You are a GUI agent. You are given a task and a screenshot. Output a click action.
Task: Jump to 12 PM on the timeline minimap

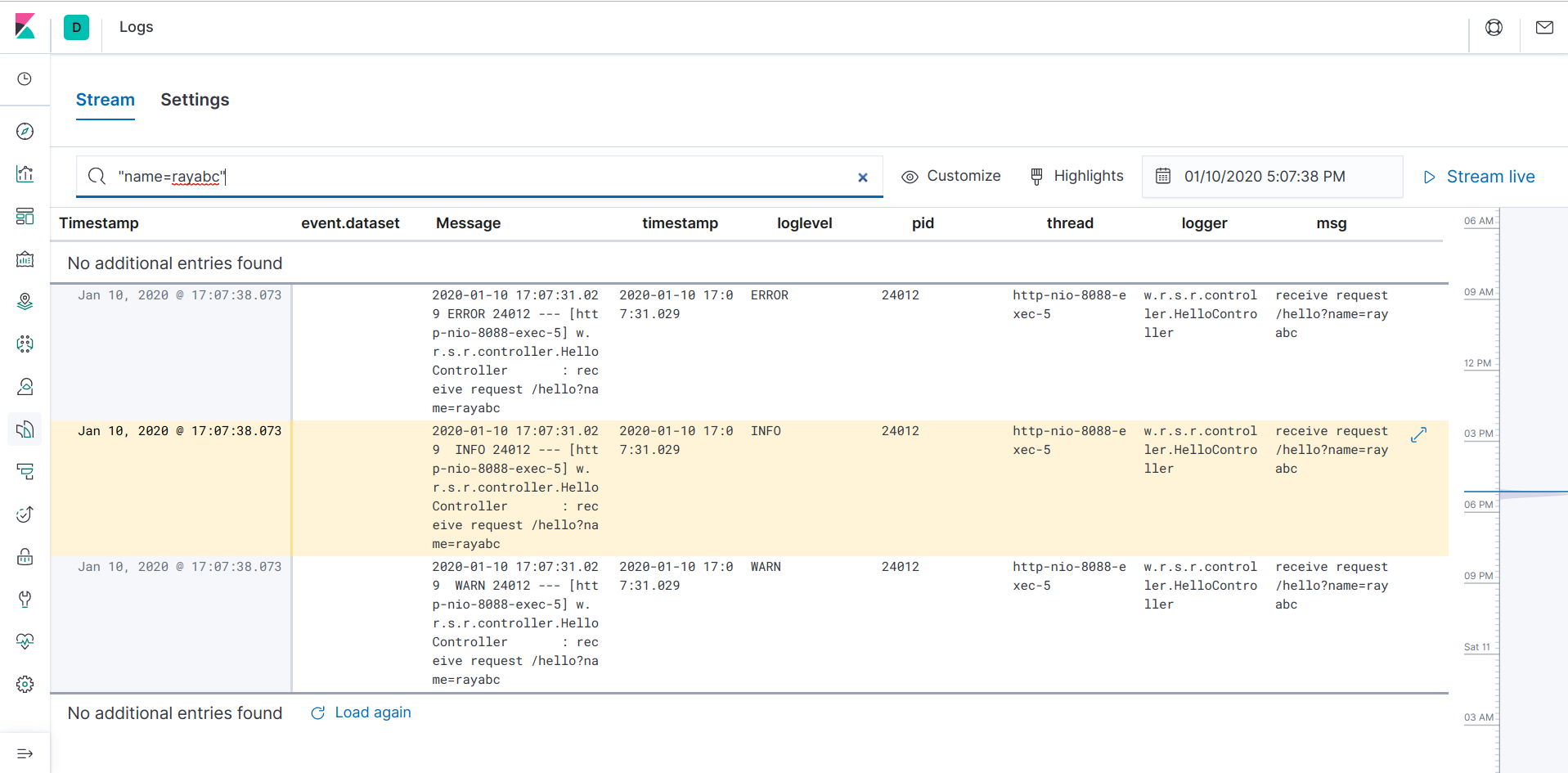(1478, 363)
